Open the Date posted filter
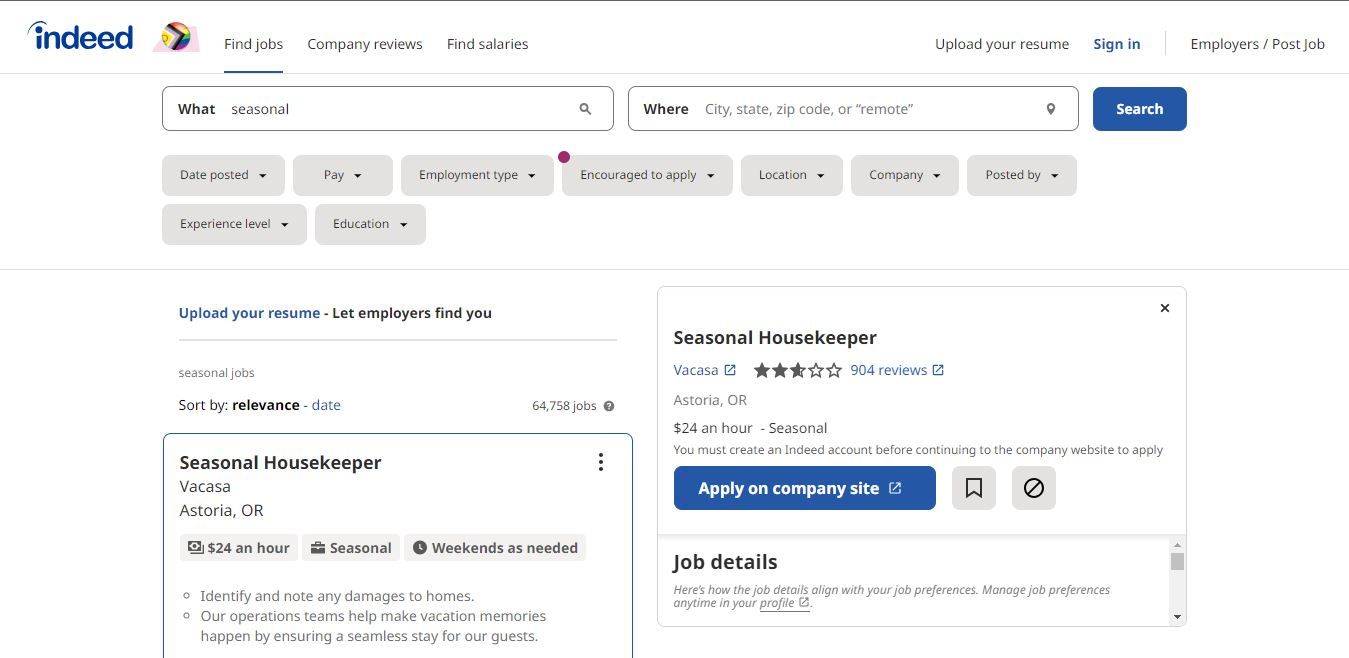Viewport: 1349px width, 658px height. (222, 174)
